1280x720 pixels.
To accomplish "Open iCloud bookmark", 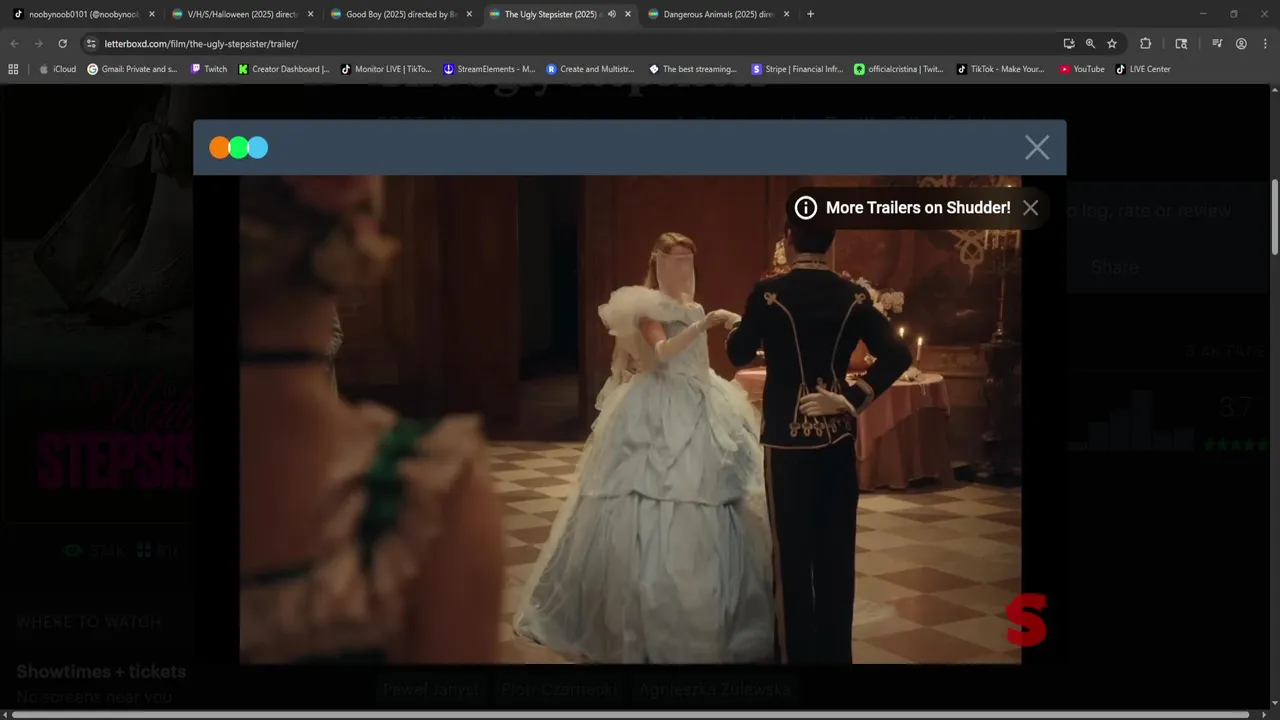I will pyautogui.click(x=58, y=69).
